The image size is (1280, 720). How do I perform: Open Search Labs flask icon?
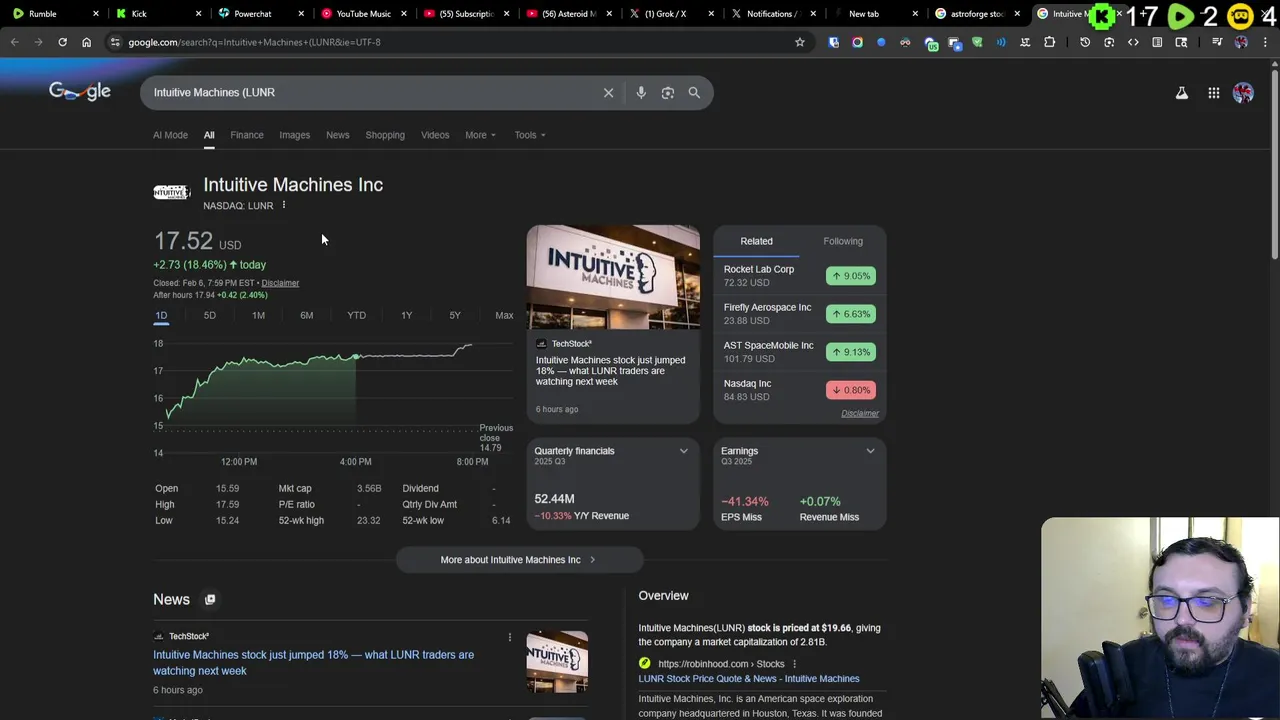[x=1182, y=93]
